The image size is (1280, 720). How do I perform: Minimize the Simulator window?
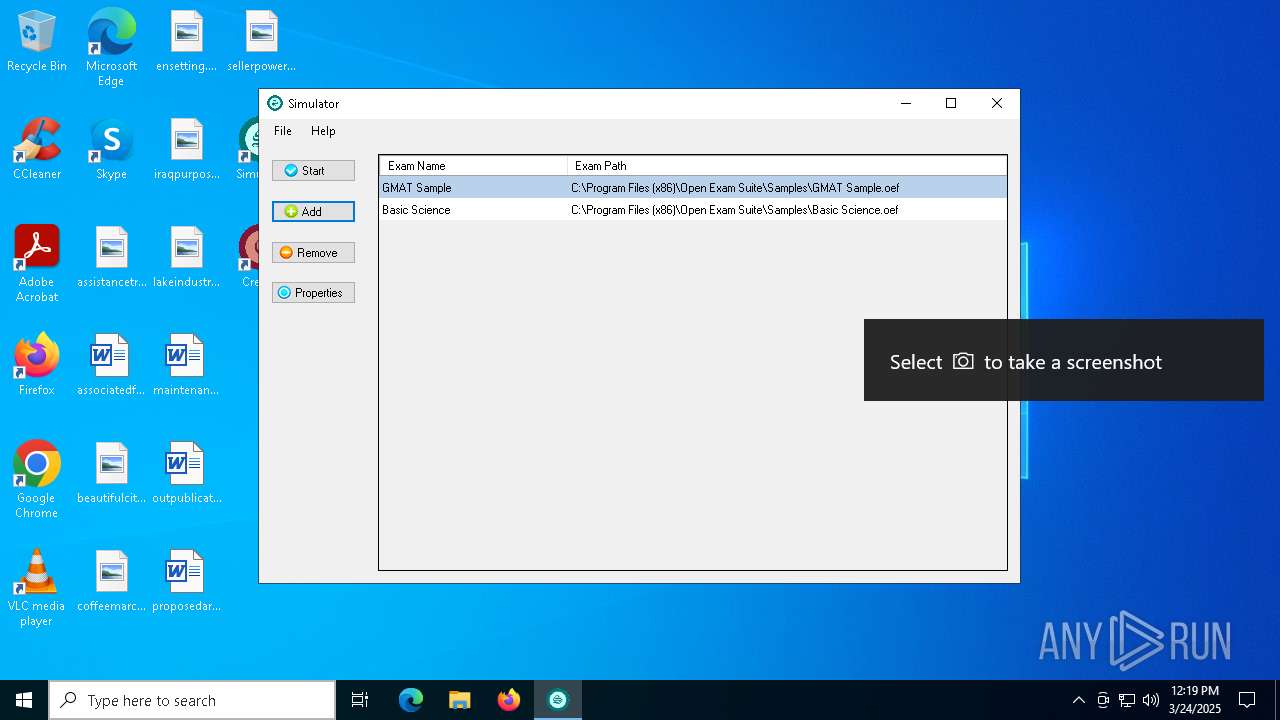click(906, 103)
